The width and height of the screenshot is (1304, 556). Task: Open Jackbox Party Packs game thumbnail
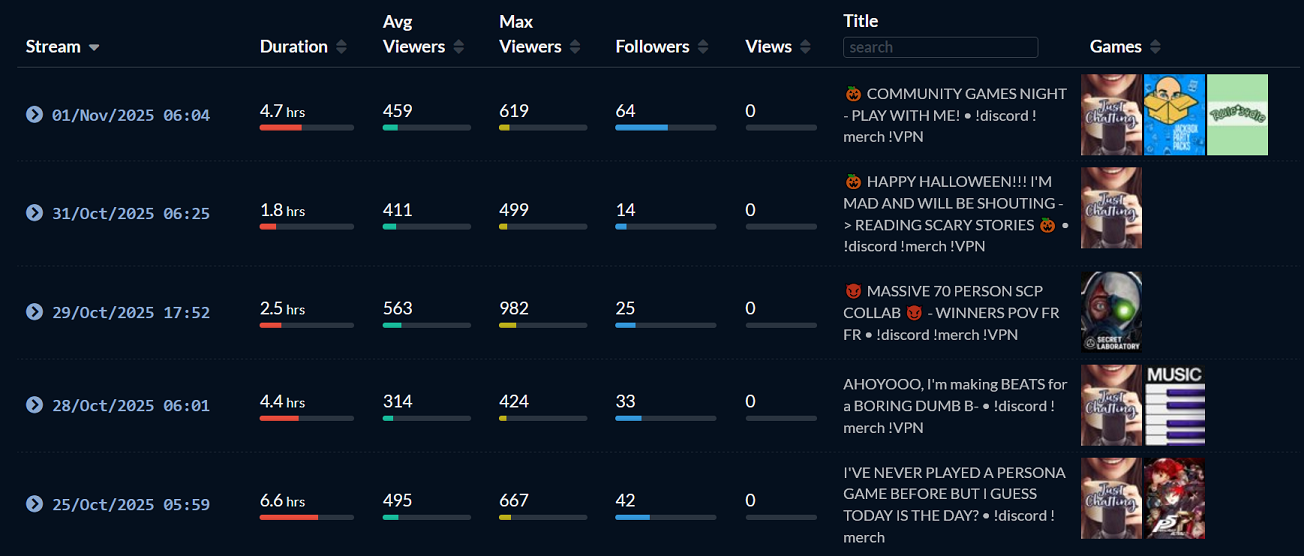click(x=1174, y=114)
